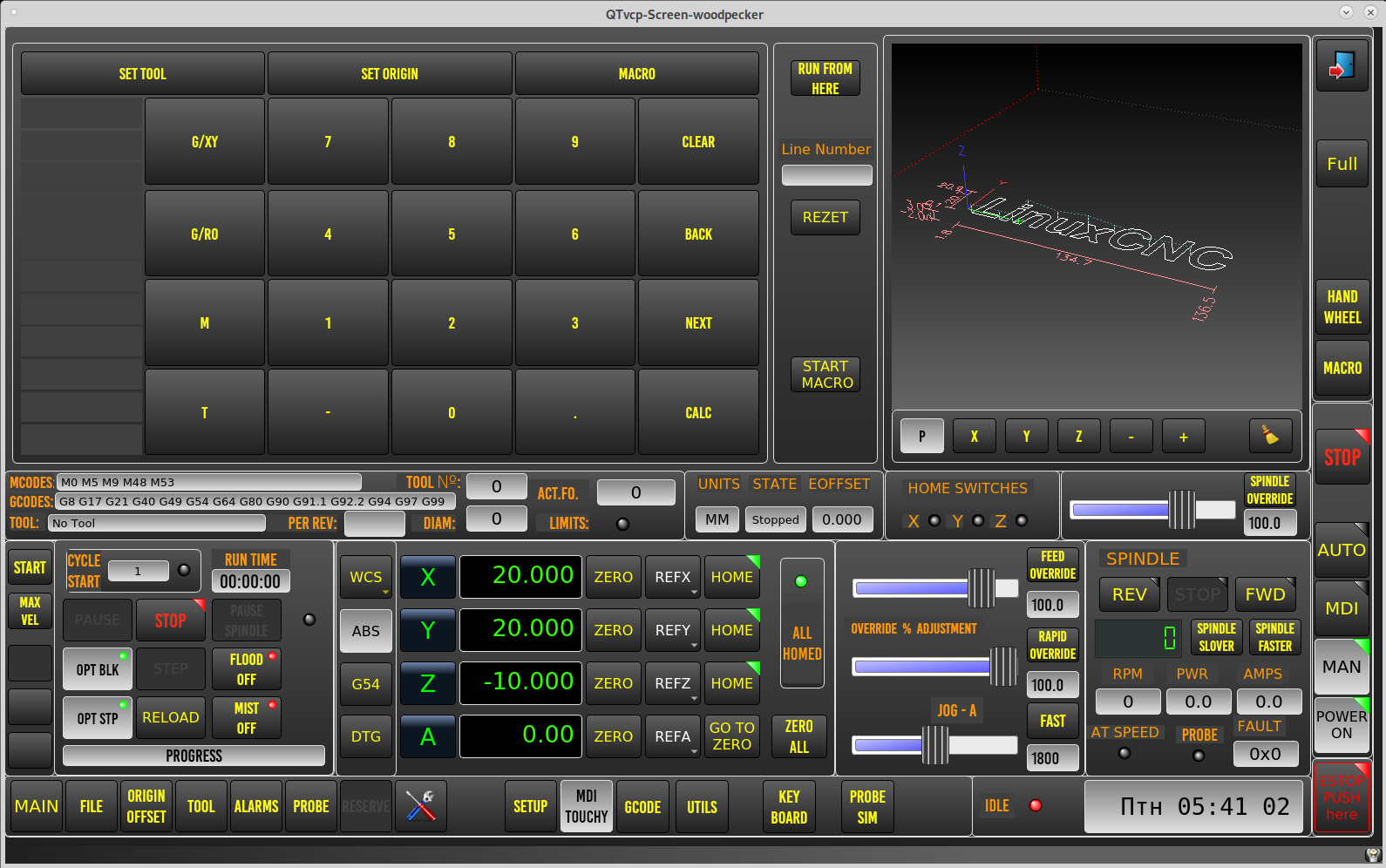This screenshot has width=1386, height=868.
Task: Select the Z axis button
Action: [427, 683]
